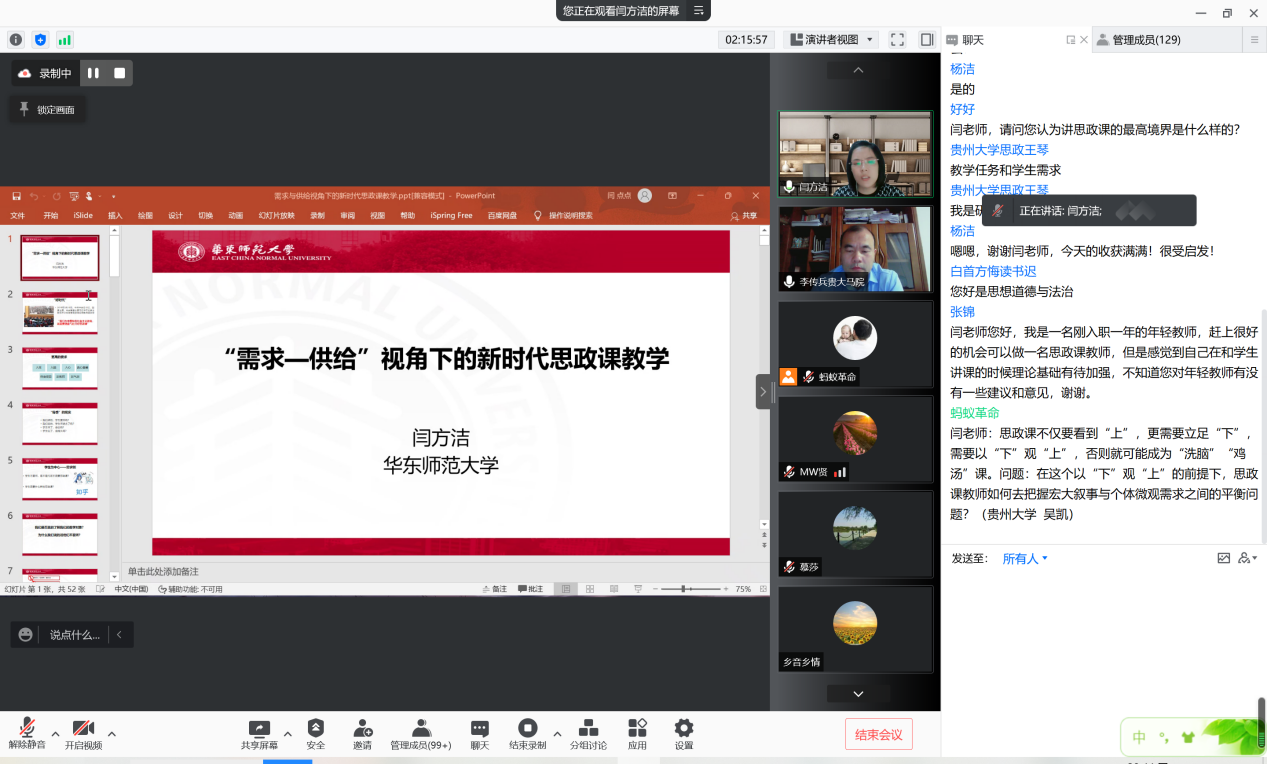Open the 演讲者视图 view layout dropdown
1267x764 pixels.
pos(832,40)
